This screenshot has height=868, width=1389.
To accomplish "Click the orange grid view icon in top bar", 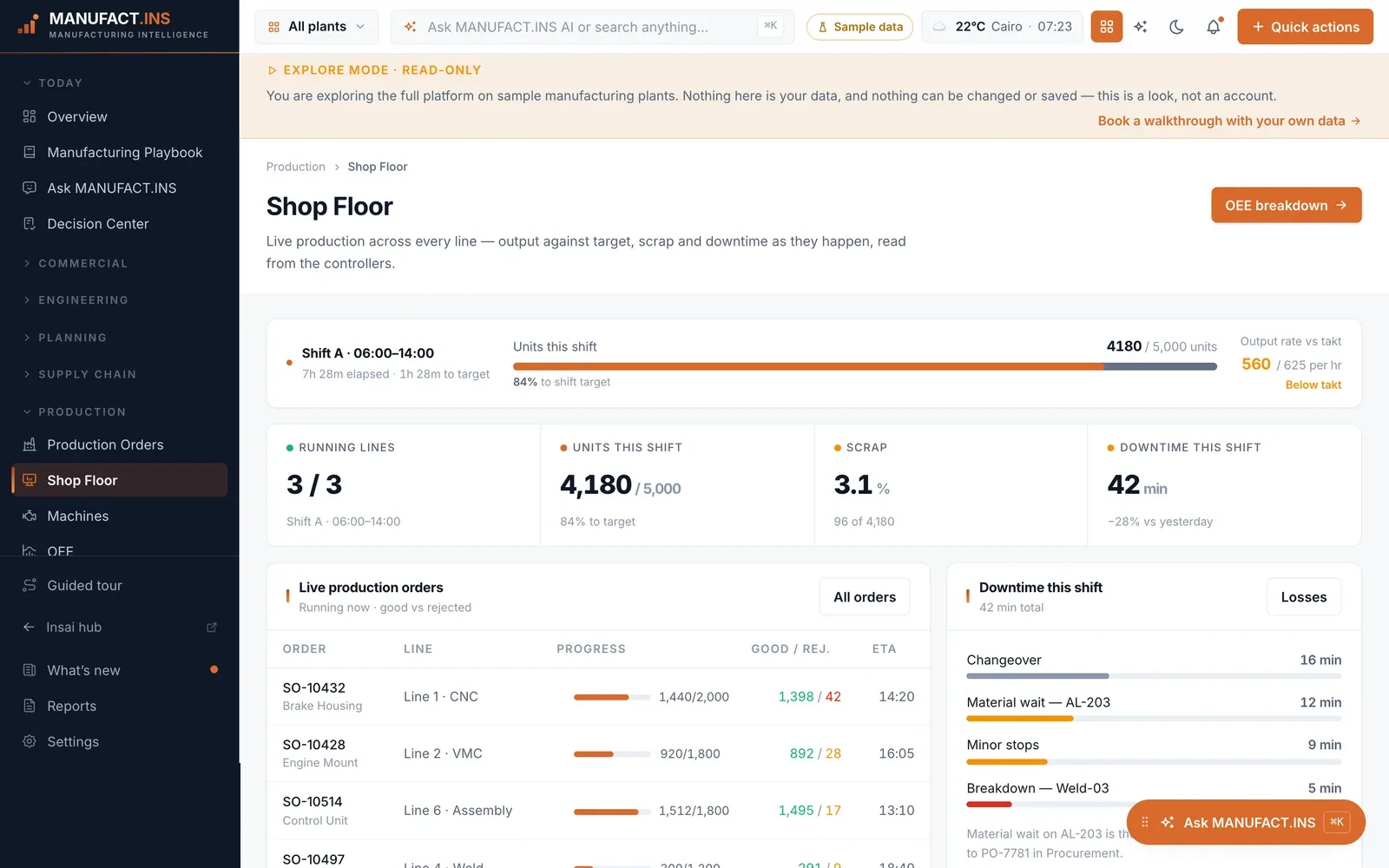I will (x=1106, y=27).
